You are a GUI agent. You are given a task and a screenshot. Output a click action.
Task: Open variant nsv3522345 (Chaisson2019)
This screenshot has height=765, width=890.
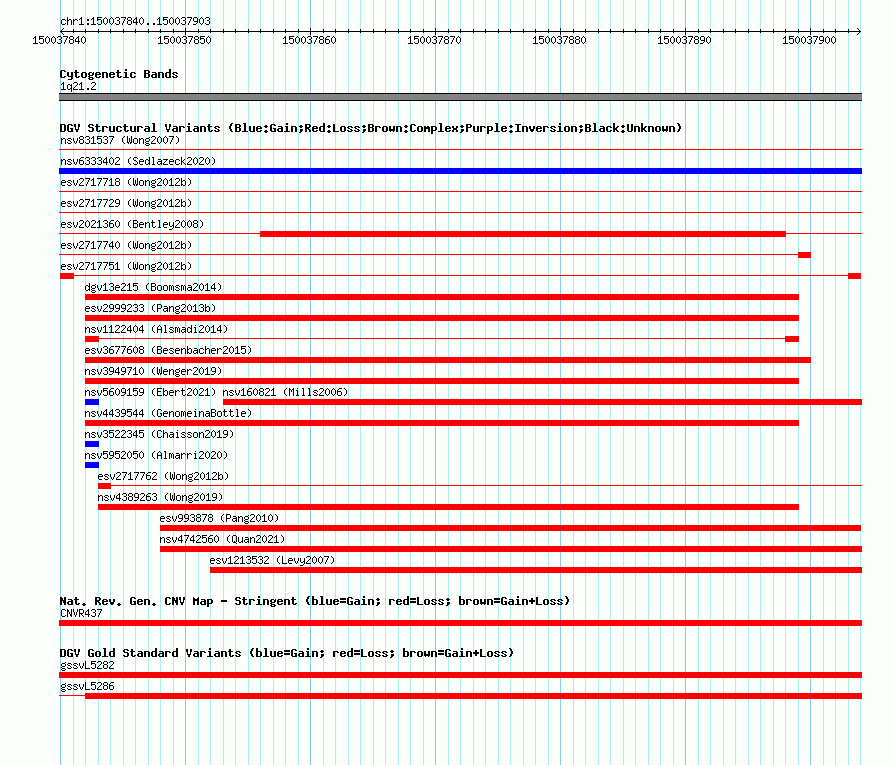pyautogui.click(x=159, y=434)
